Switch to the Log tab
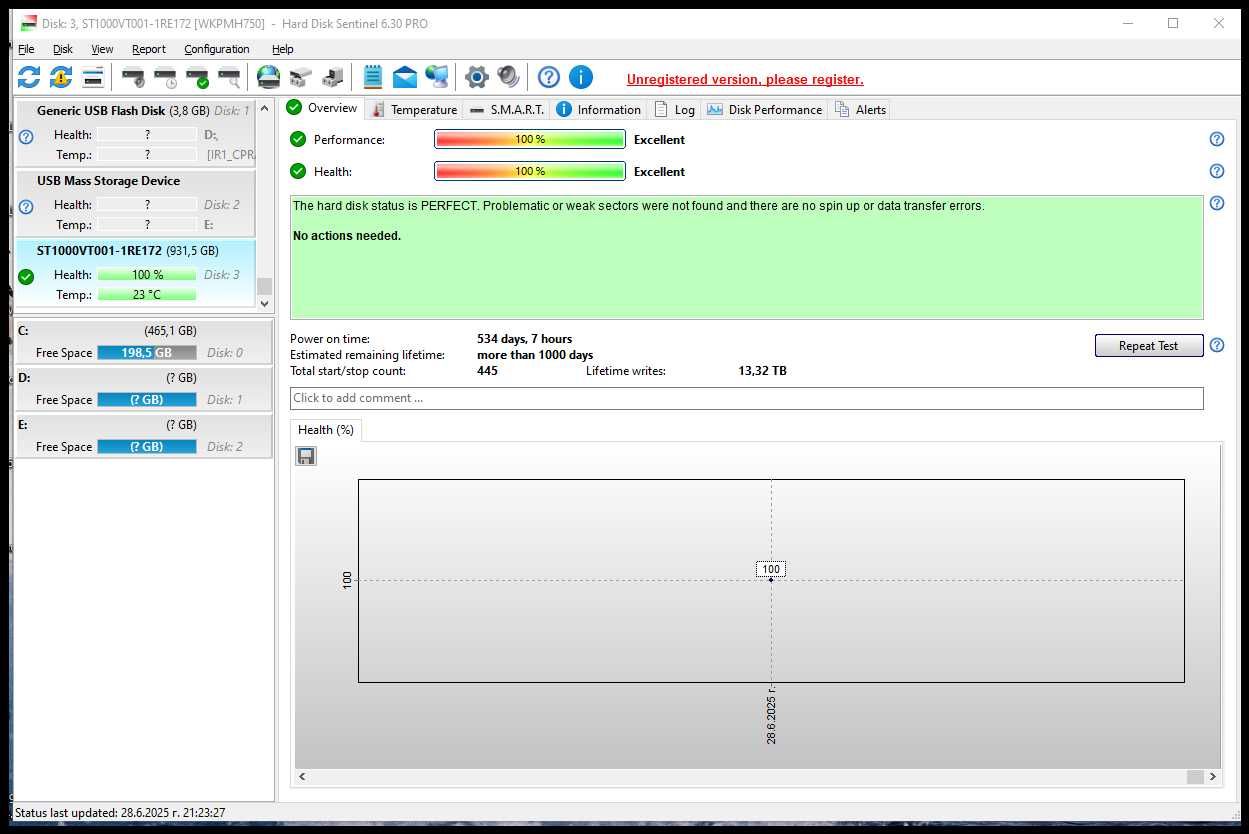This screenshot has height=834, width=1249. (675, 110)
